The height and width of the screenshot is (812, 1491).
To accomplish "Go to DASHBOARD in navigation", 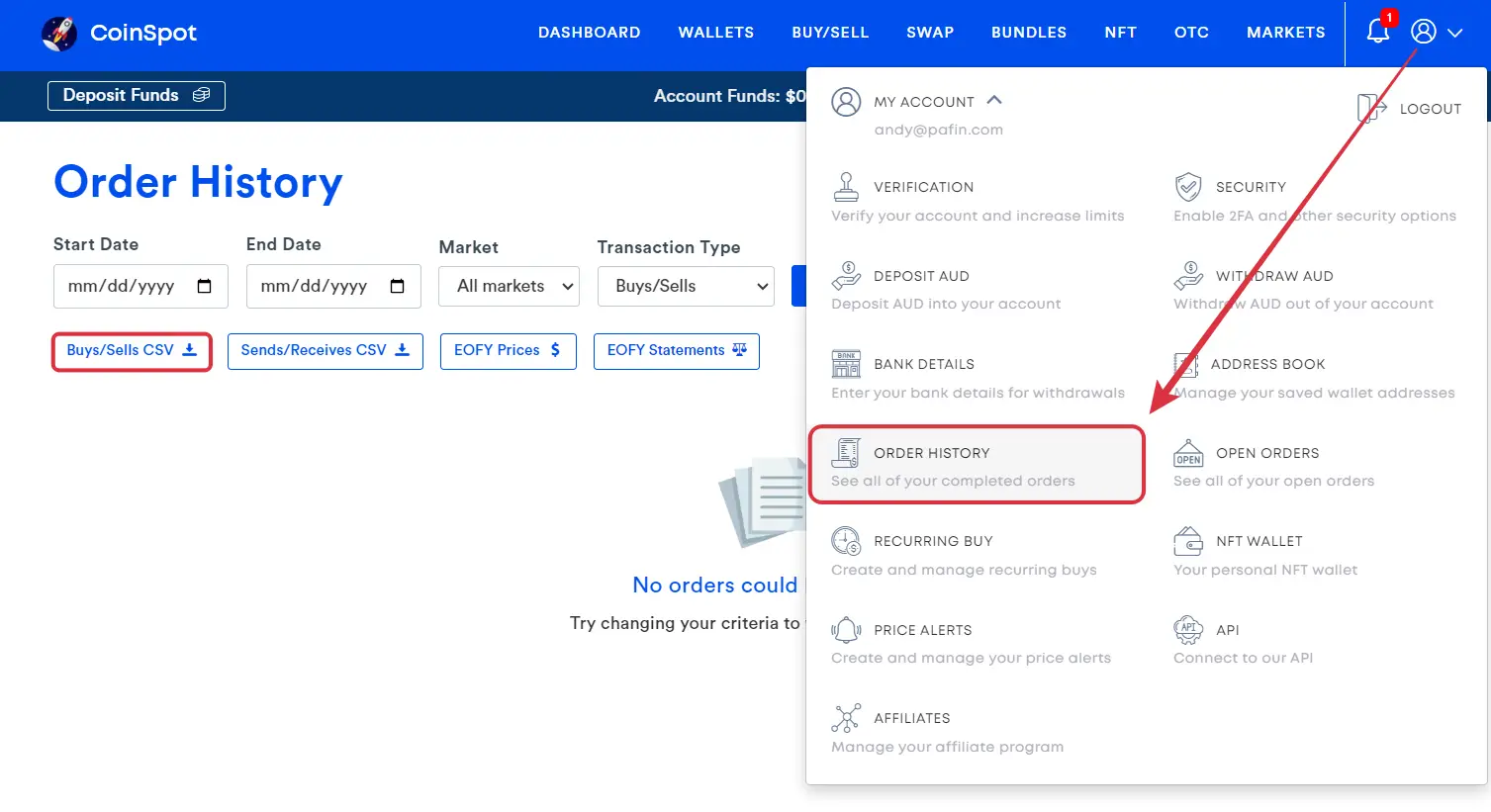I will [590, 33].
